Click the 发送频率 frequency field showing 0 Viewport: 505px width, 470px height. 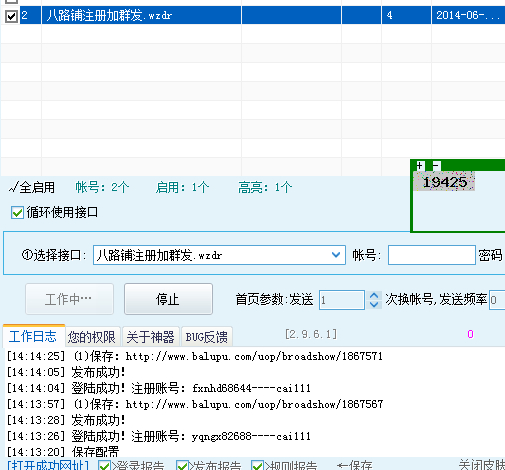pos(497,300)
